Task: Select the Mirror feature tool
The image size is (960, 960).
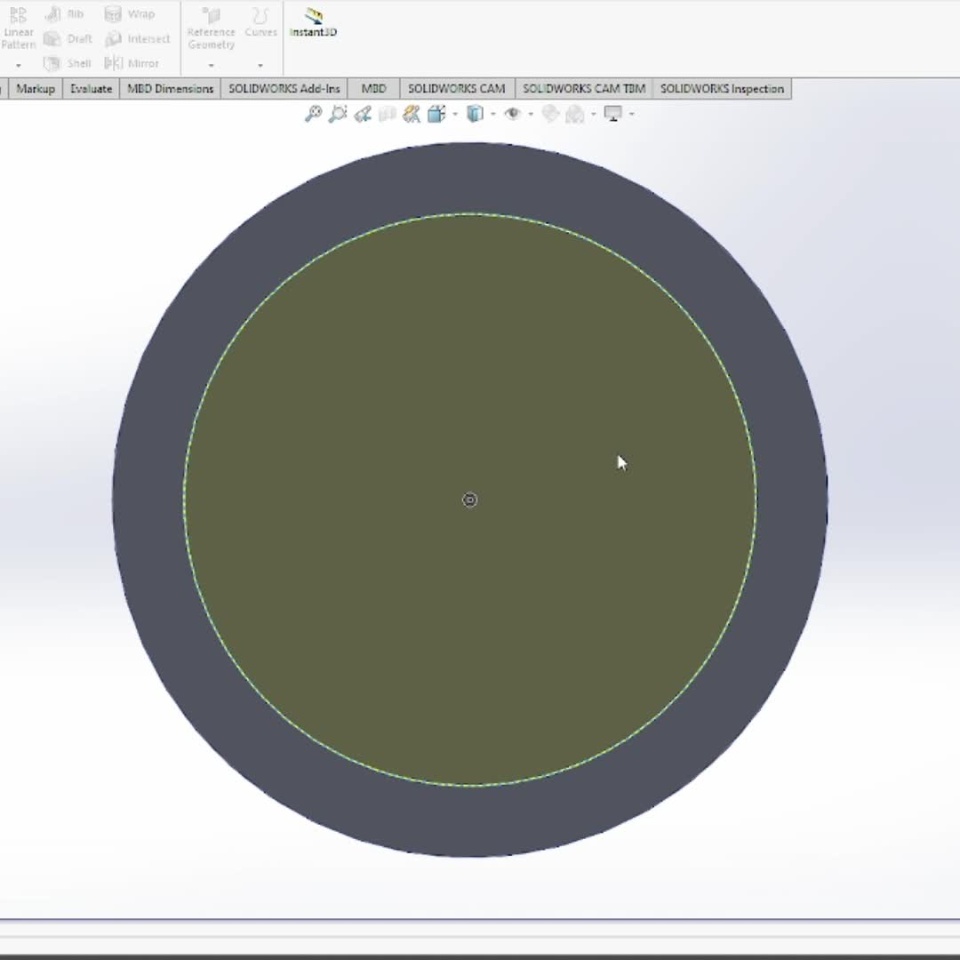Action: [132, 63]
